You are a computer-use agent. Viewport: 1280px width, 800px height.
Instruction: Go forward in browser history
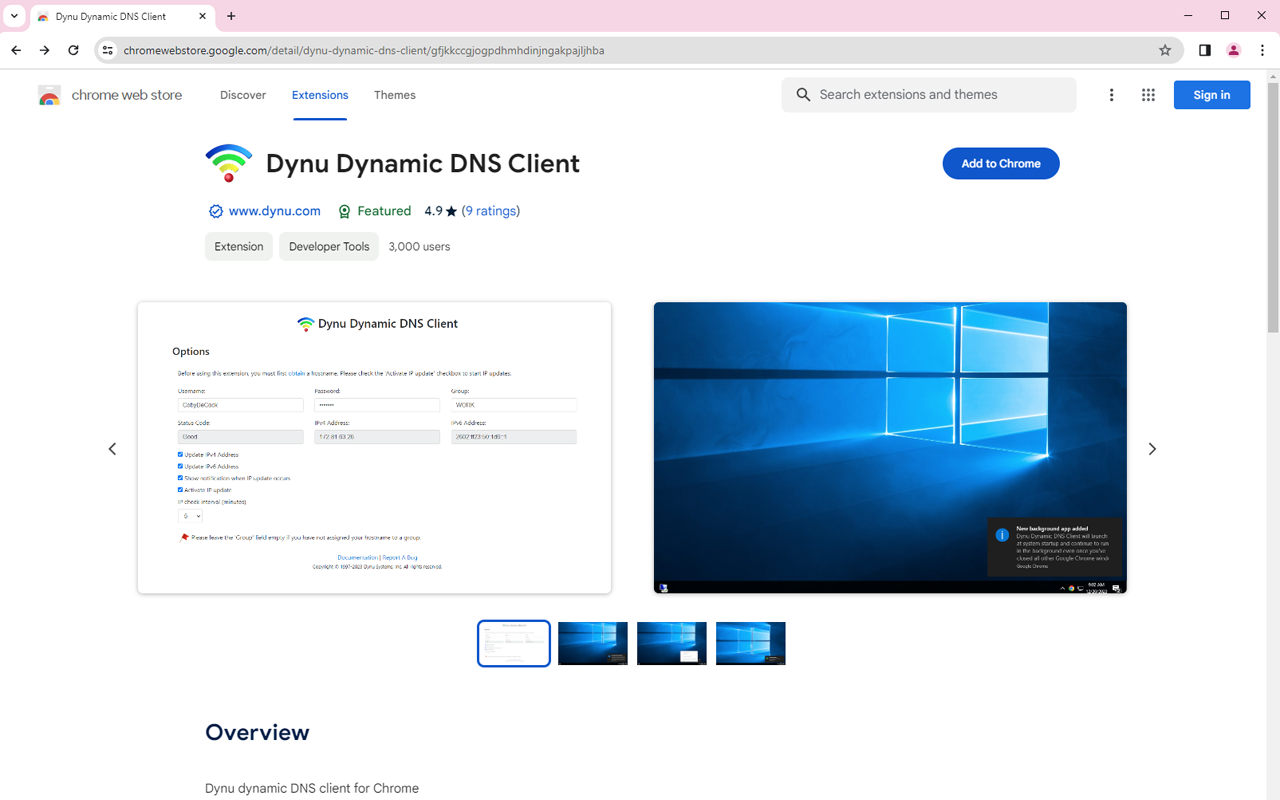pos(44,50)
